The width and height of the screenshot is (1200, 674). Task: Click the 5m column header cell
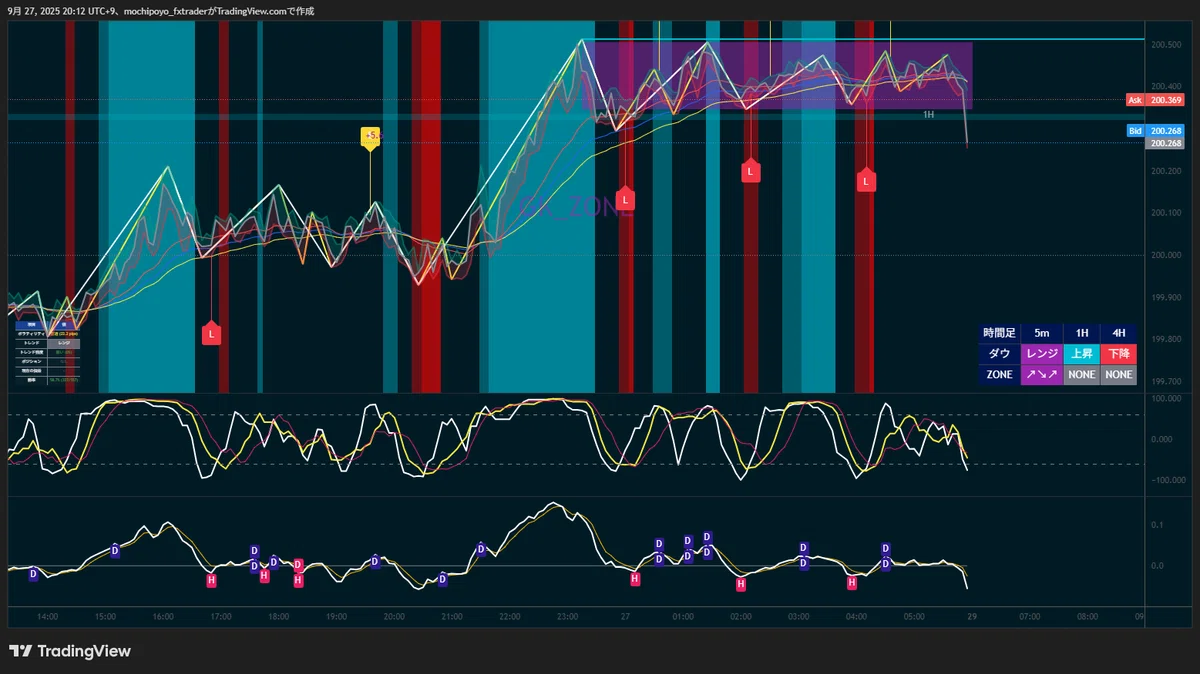1041,333
